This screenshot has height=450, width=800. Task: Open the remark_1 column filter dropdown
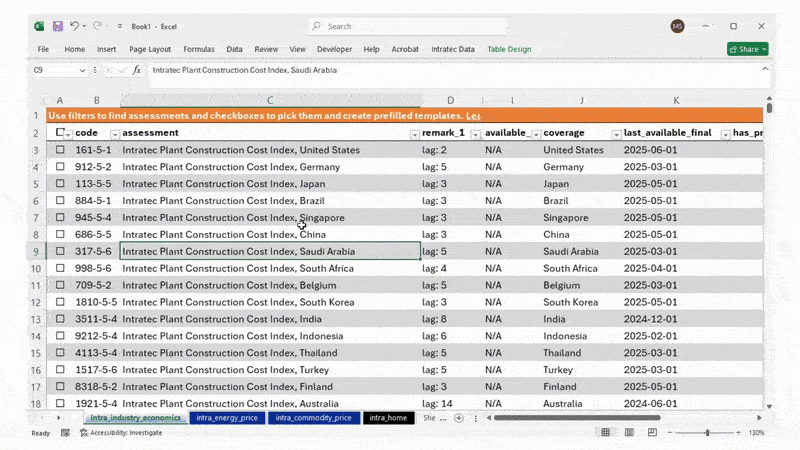(x=476, y=134)
